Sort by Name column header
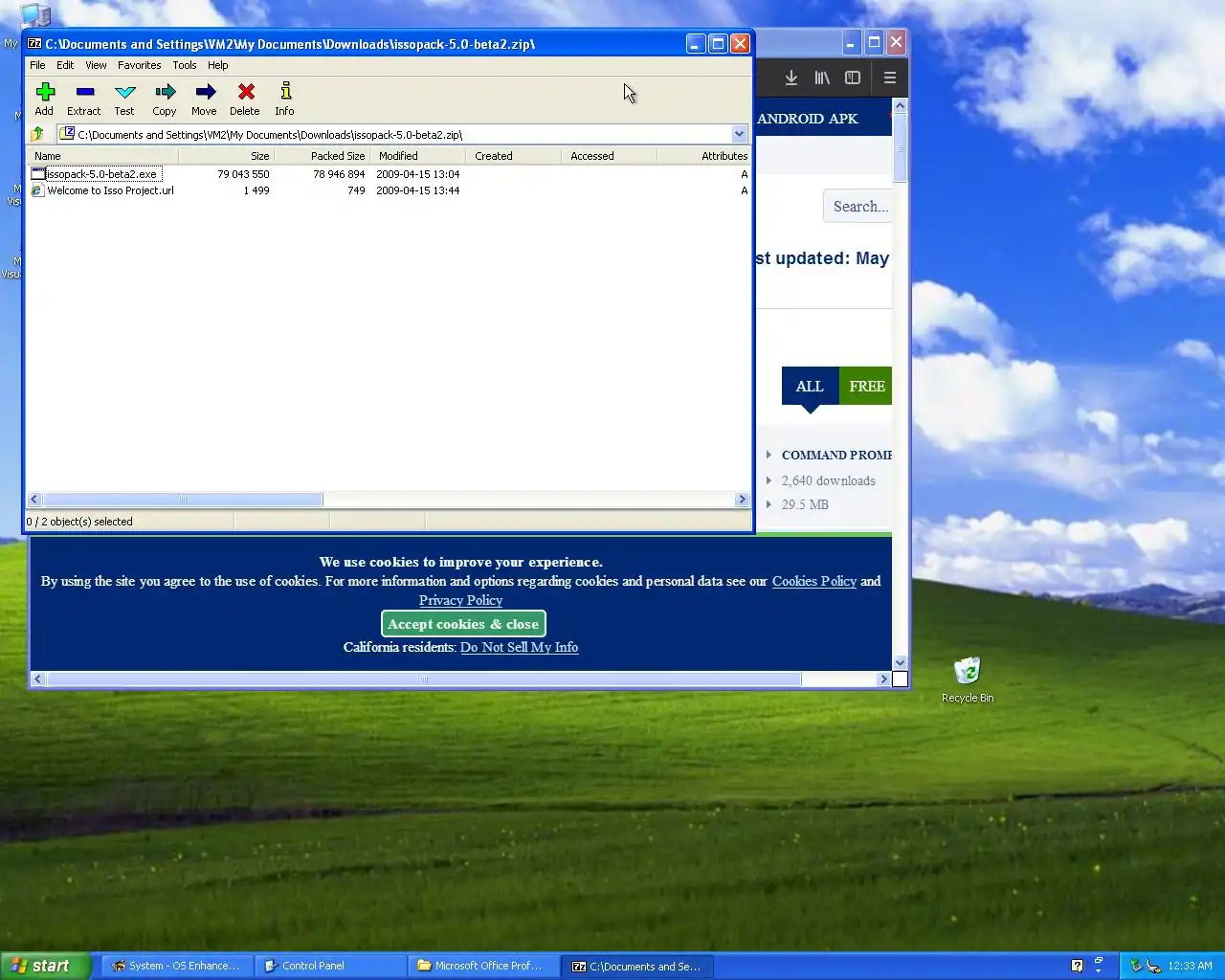 tap(102, 156)
